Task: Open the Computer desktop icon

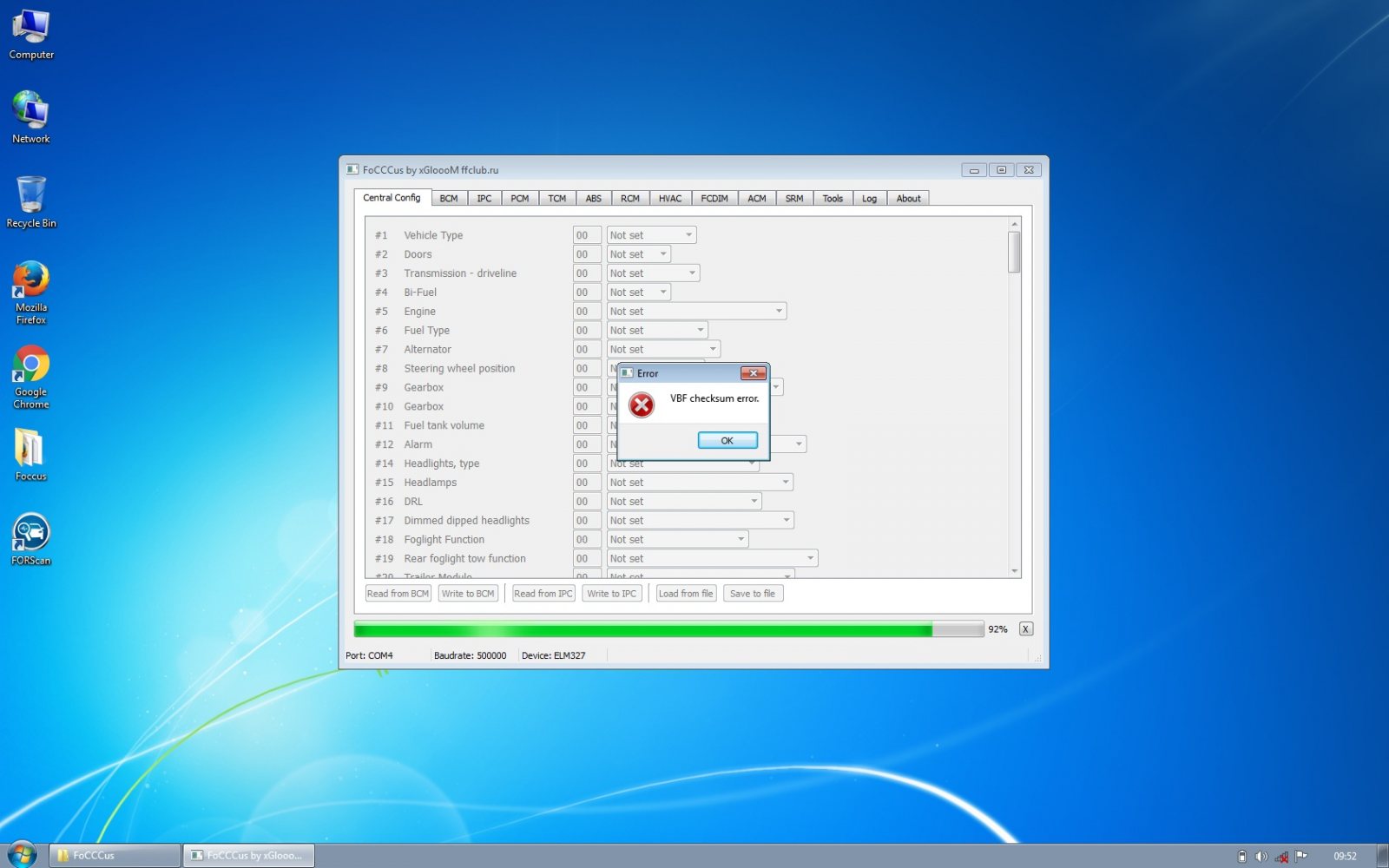Action: [x=31, y=35]
